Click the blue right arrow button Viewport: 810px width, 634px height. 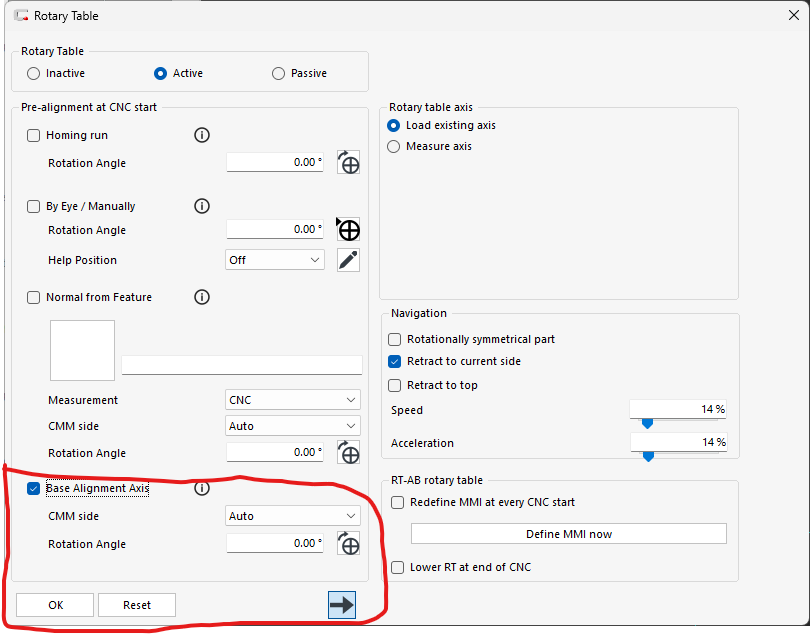pos(341,605)
